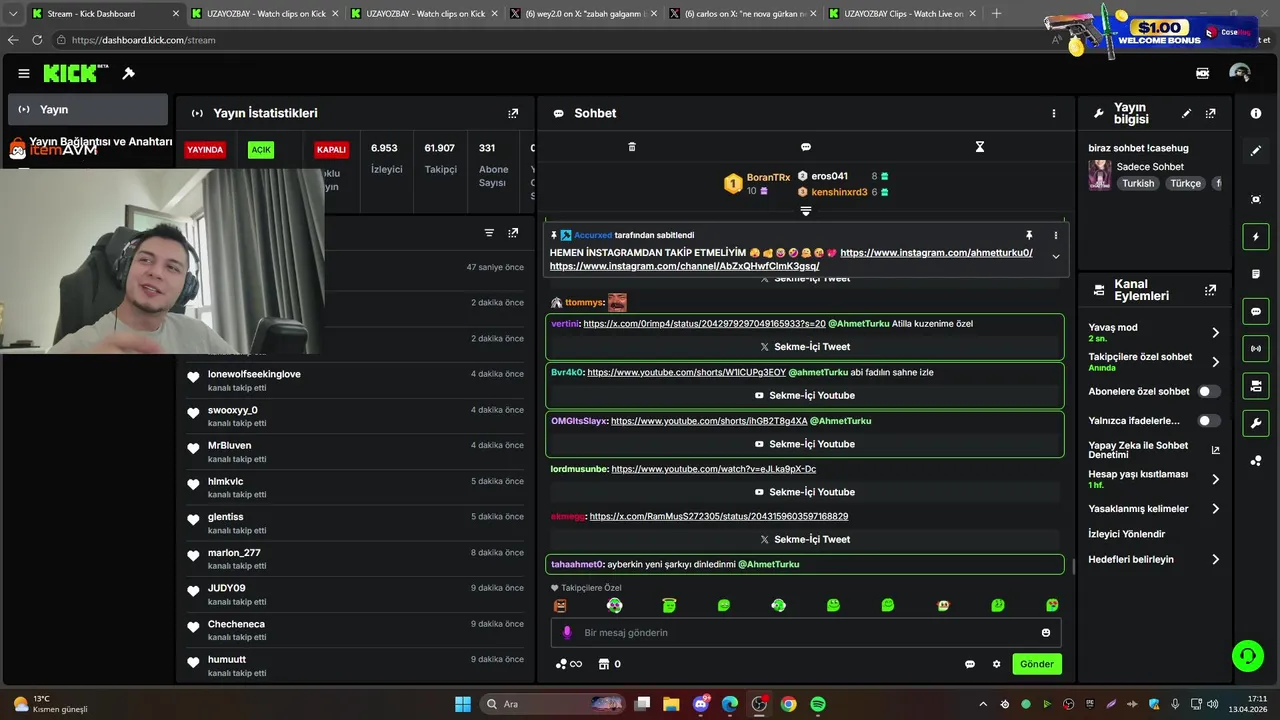Toggle the Abonelere özel sohbet switch
This screenshot has width=1280, height=720.
tap(1210, 392)
